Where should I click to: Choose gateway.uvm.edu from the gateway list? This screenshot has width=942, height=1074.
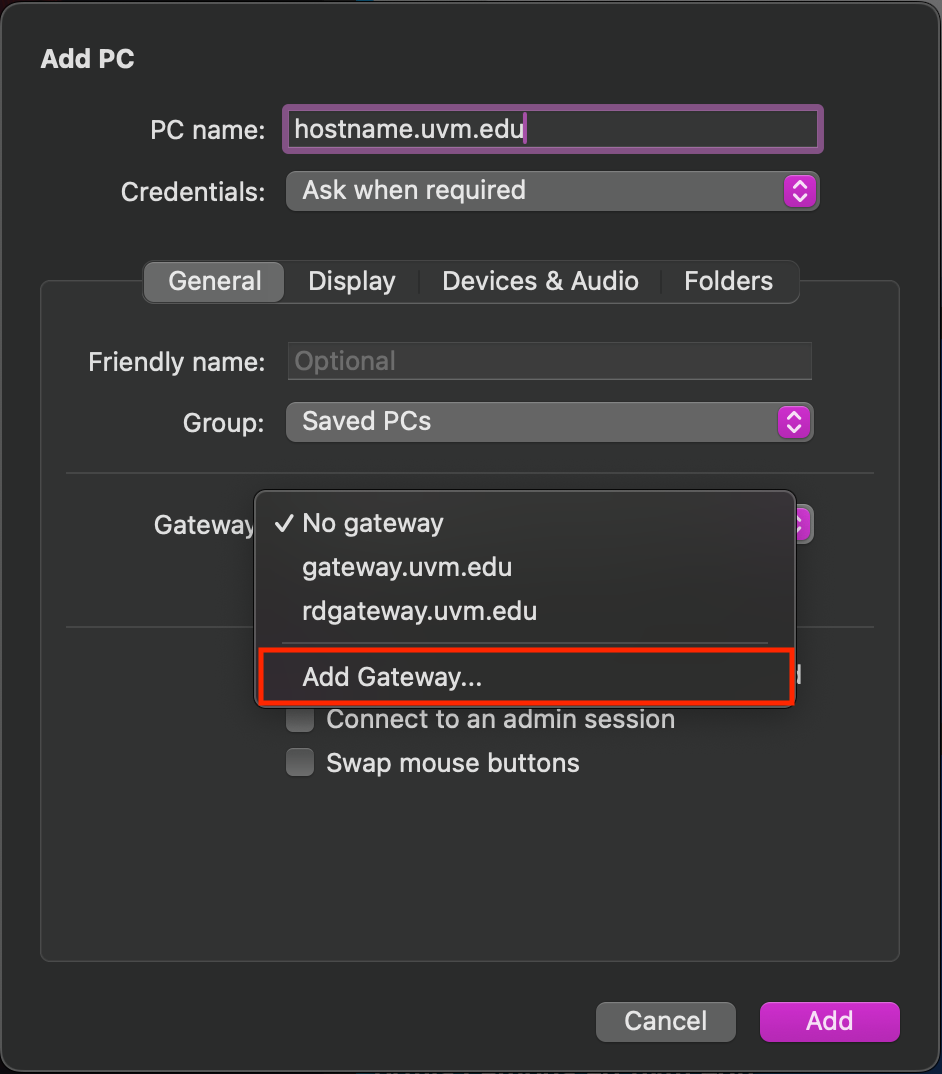407,567
